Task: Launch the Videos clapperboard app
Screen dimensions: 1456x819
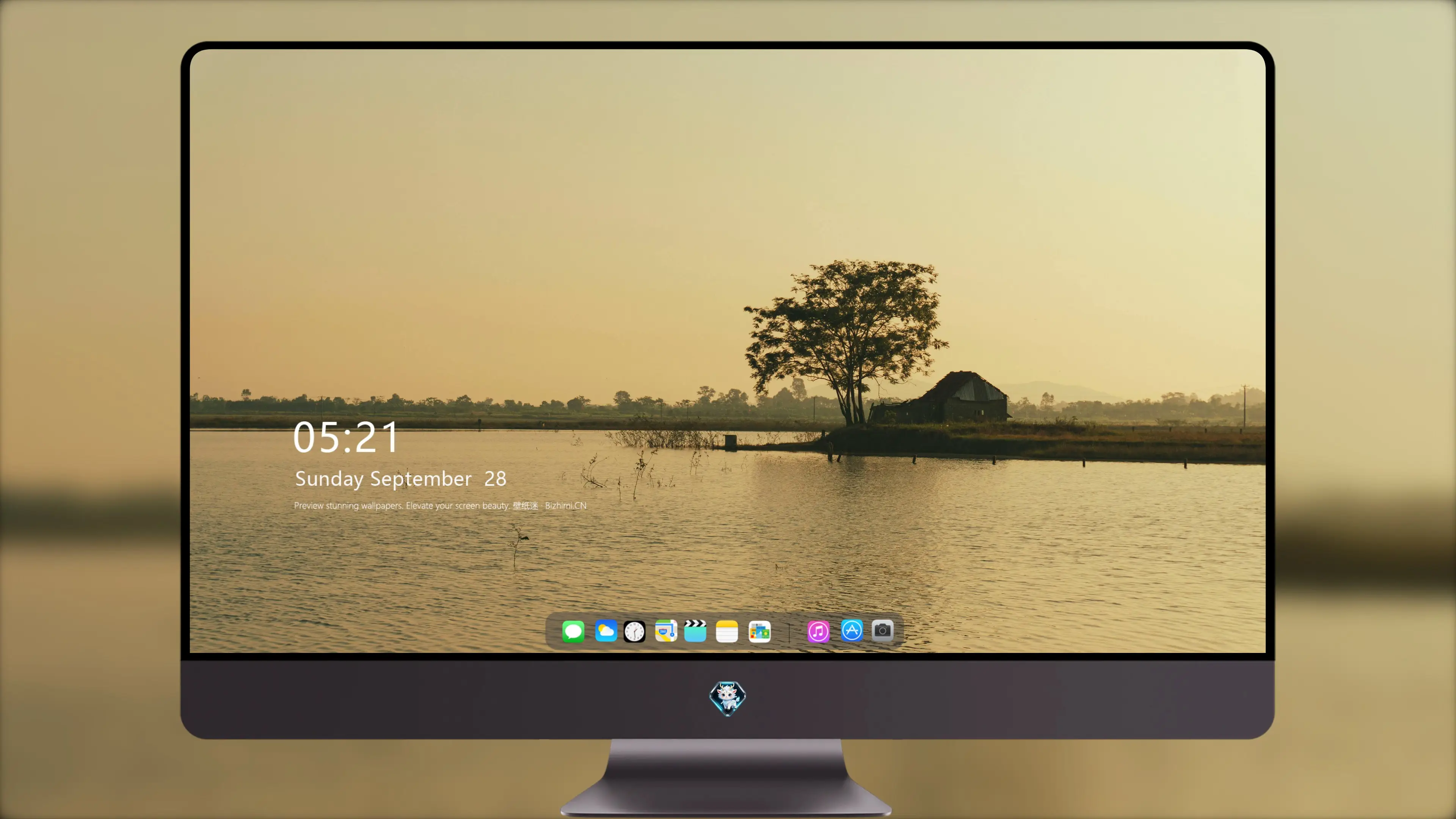Action: coord(695,631)
